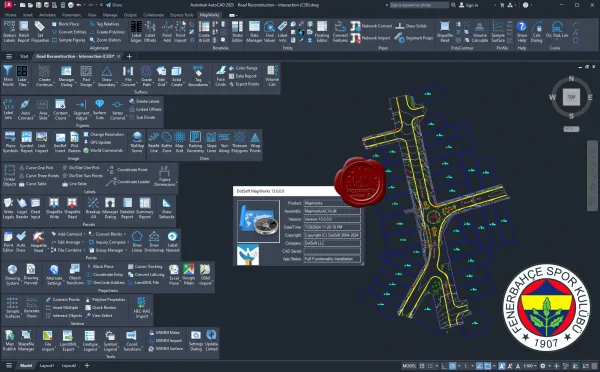Add a new drawing tab with plus button
Viewport: 600px width, 372px height.
click(129, 56)
